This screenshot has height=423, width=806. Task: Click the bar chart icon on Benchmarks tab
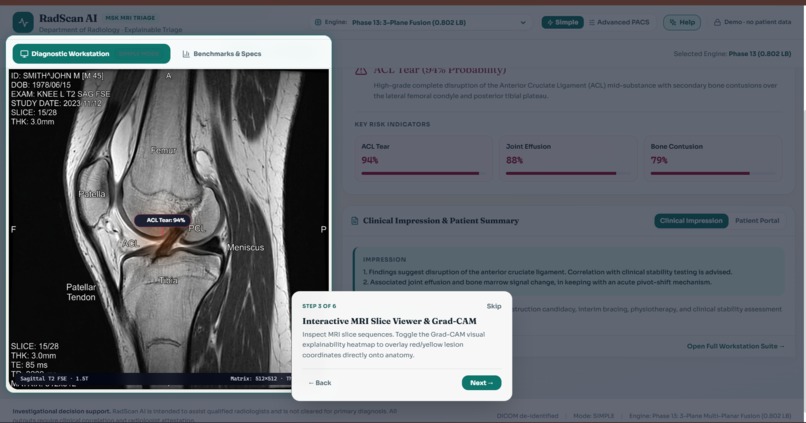tap(186, 53)
